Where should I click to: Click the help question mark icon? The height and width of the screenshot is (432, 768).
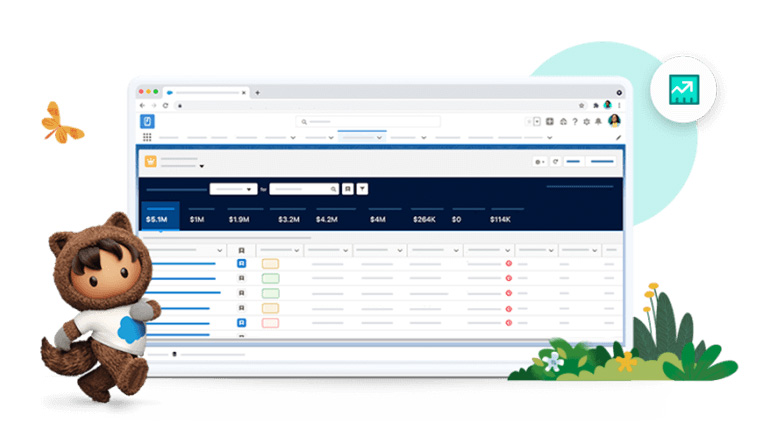click(x=575, y=121)
